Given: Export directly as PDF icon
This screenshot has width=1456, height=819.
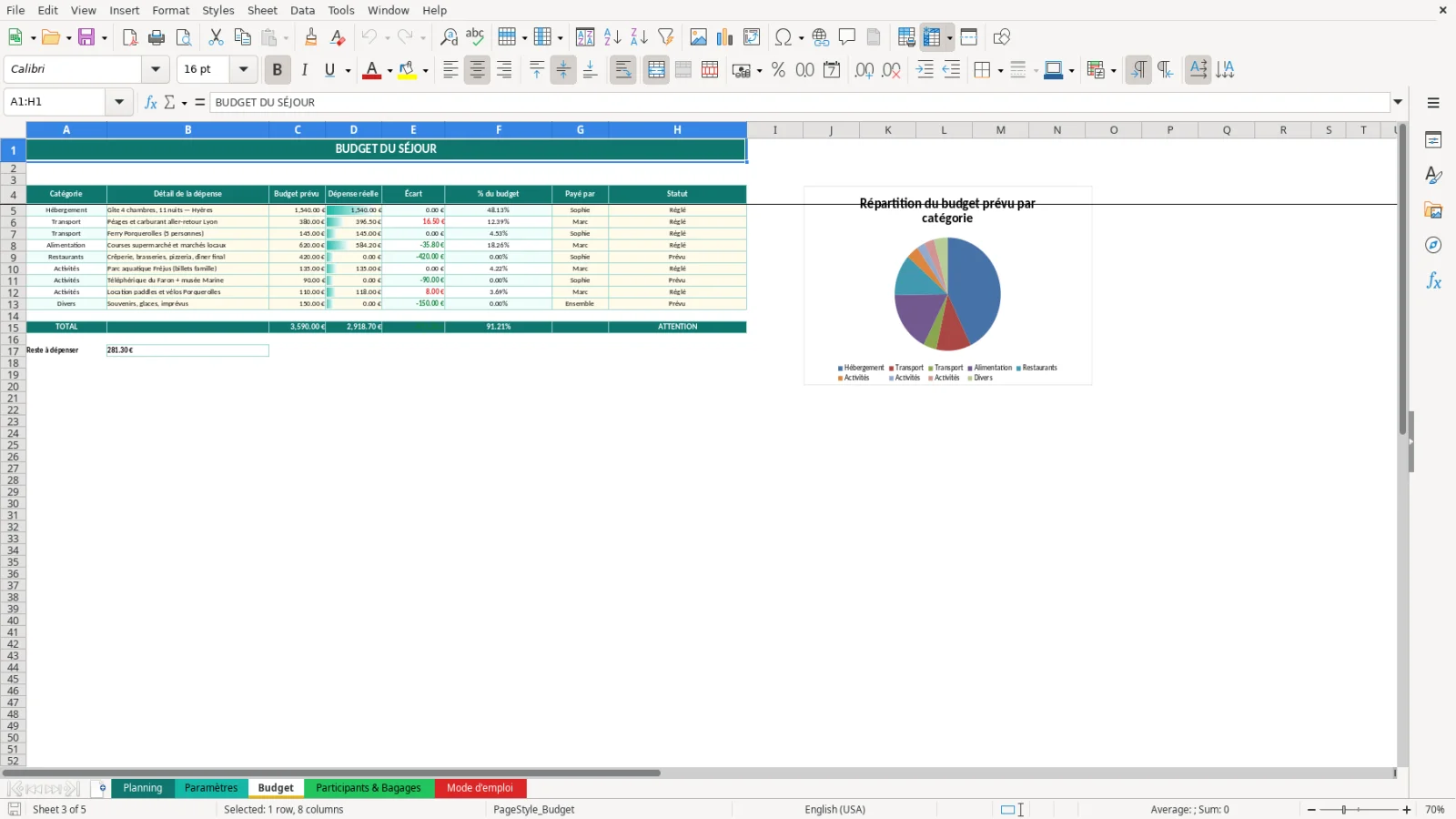Looking at the screenshot, I should pyautogui.click(x=130, y=37).
